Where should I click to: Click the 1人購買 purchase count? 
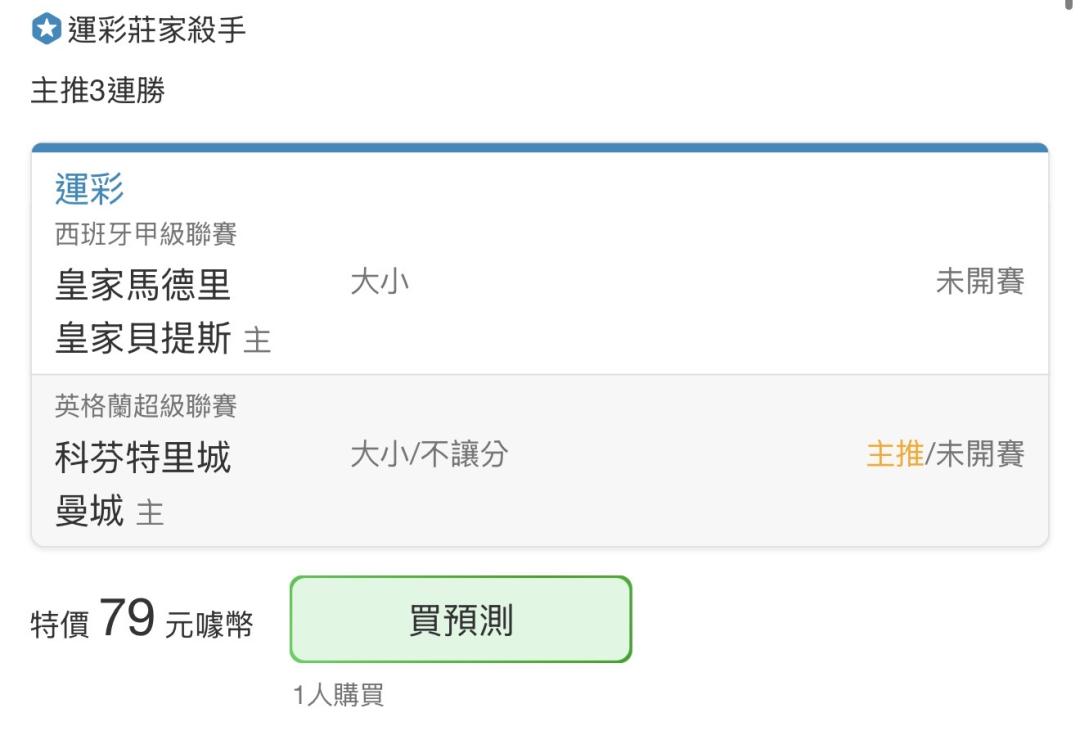click(338, 695)
